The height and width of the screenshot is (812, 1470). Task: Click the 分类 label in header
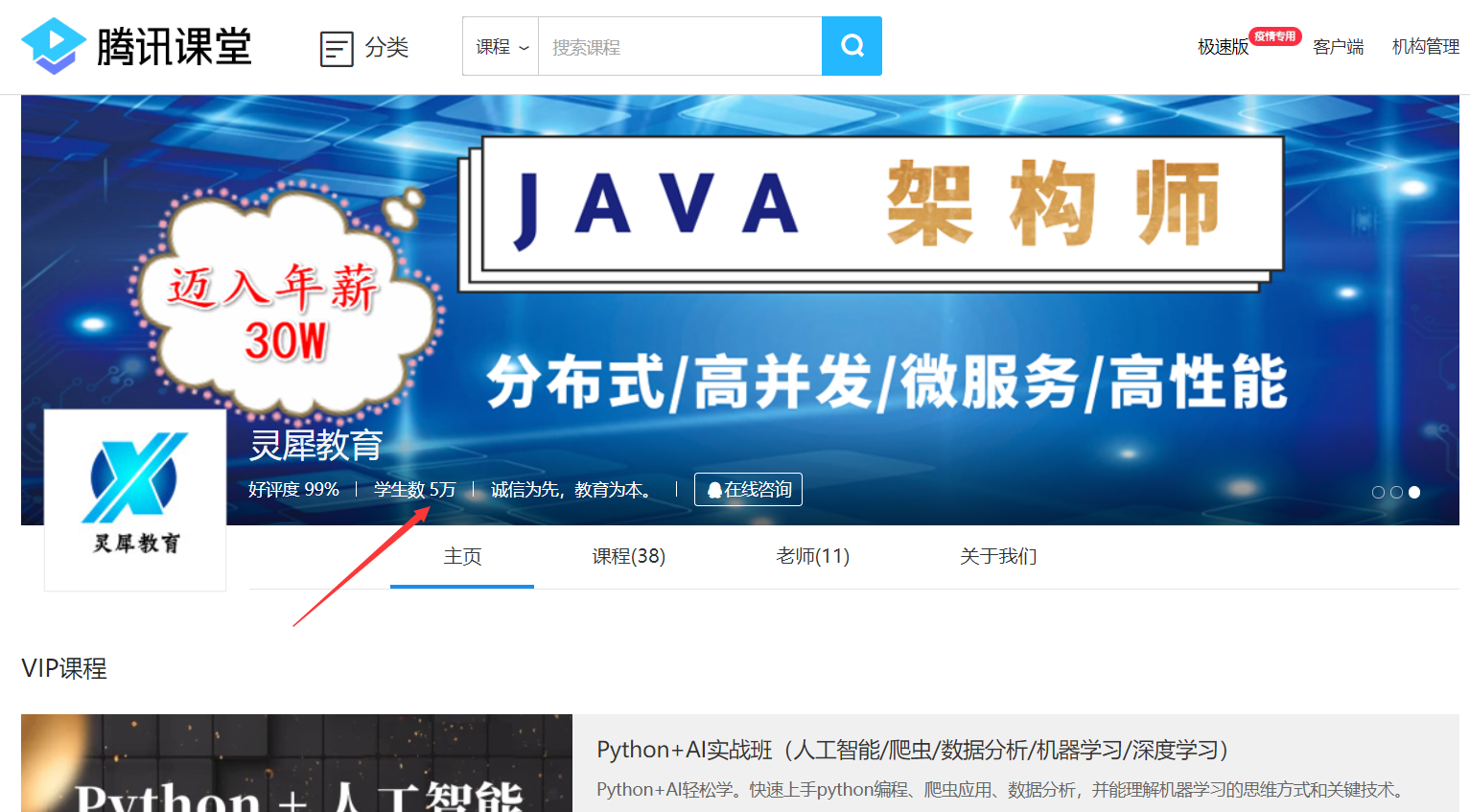386,47
